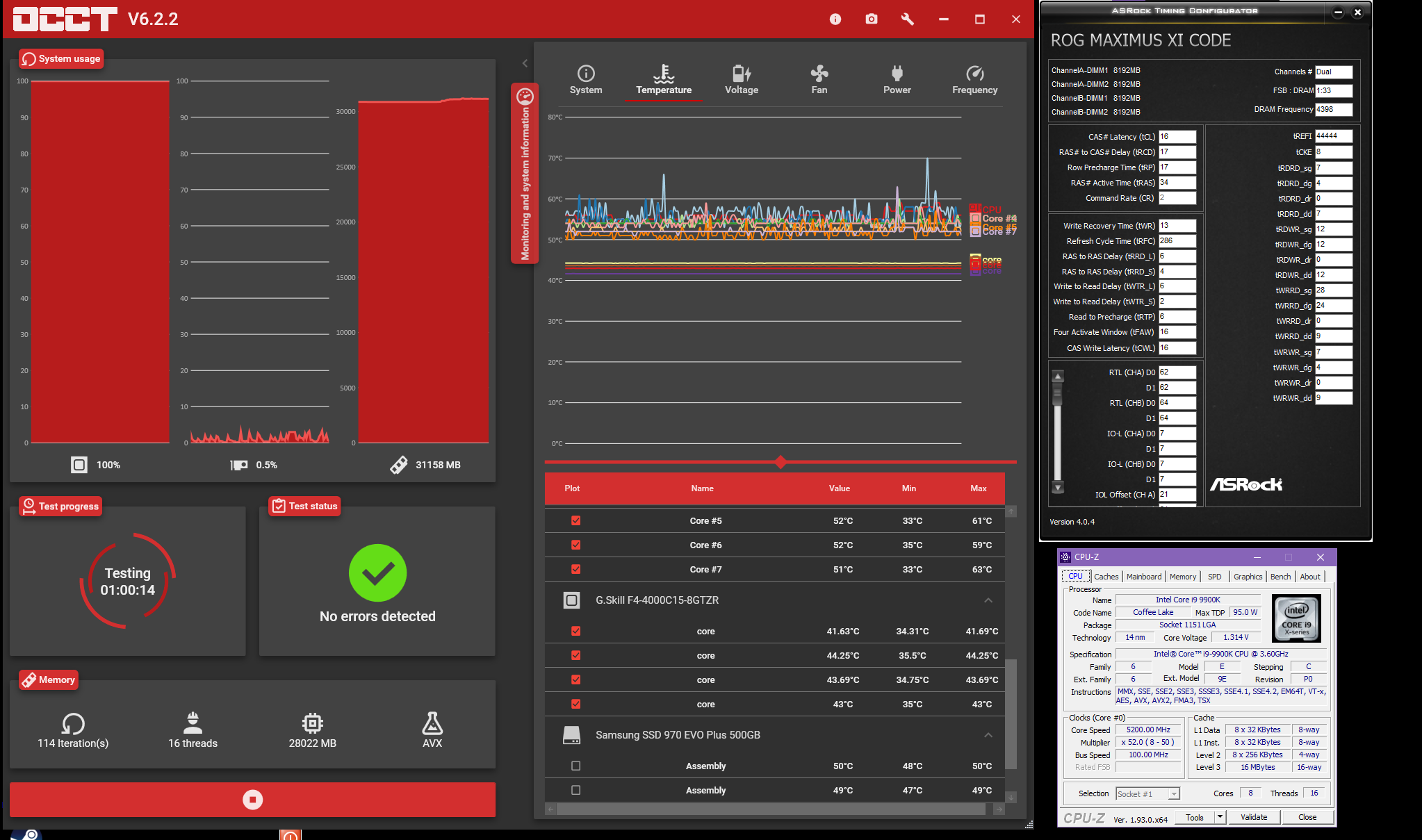Open Bench tab in CPU-Z
Screen dimensions: 1422x840
(1280, 577)
